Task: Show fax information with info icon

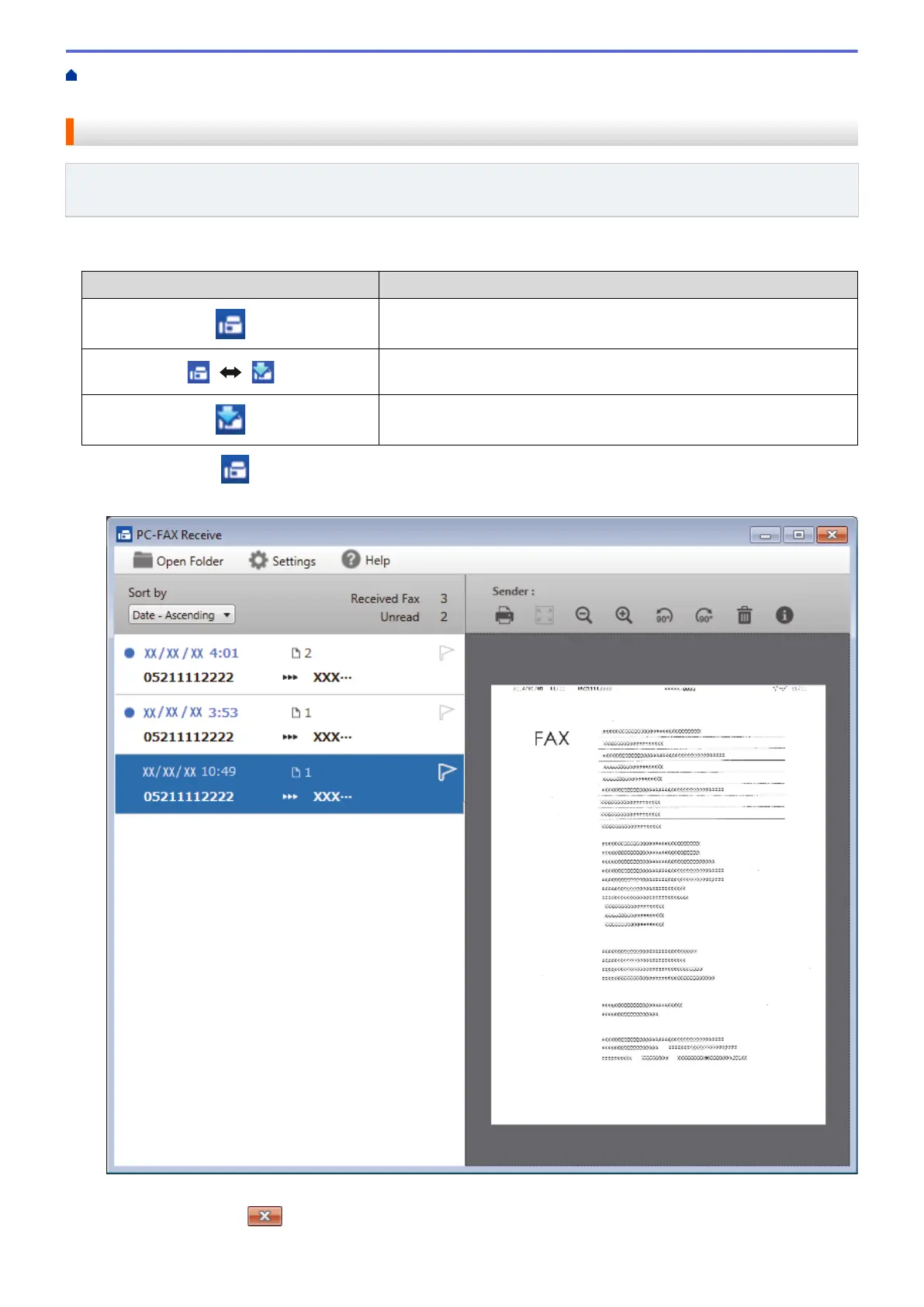Action: [x=784, y=615]
